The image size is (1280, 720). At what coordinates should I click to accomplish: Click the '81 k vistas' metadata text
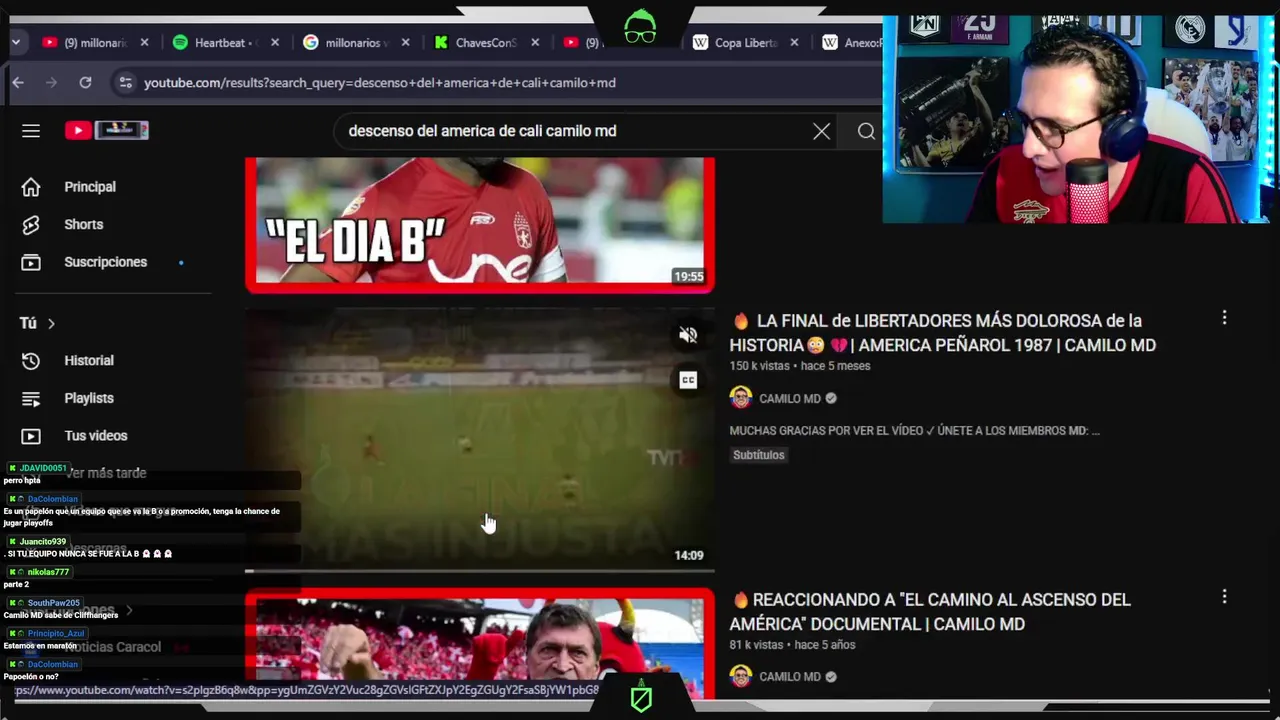[757, 645]
